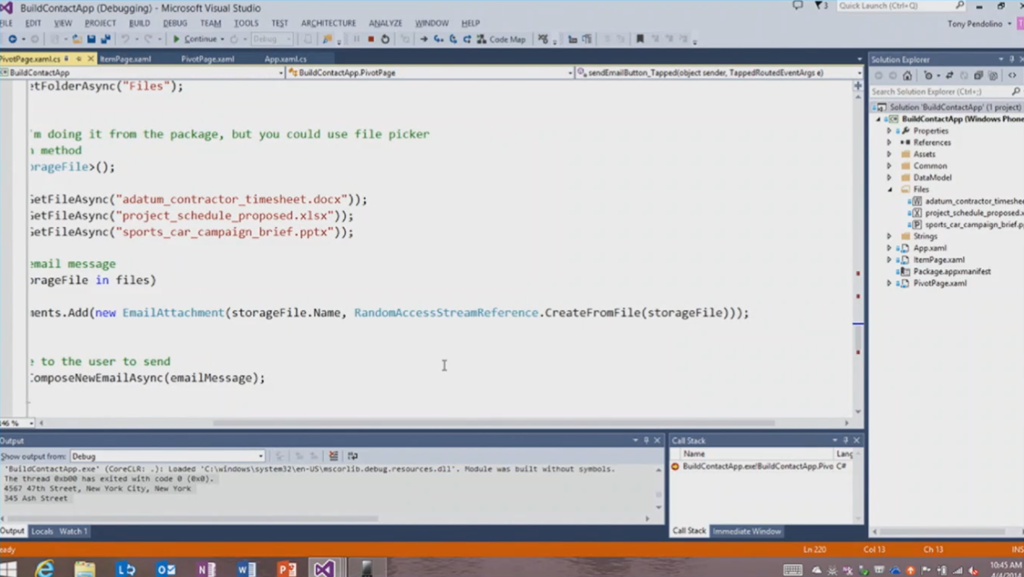The width and height of the screenshot is (1024, 577).
Task: Click the bookmark icon in toolbar
Action: pyautogui.click(x=640, y=39)
